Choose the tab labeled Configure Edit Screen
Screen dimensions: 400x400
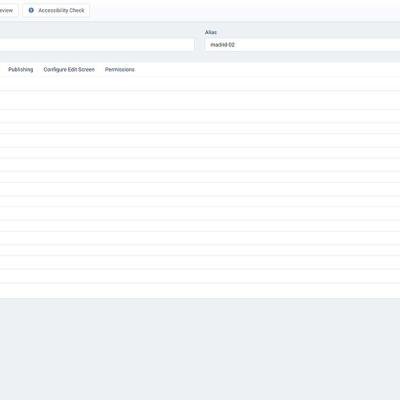pos(69,69)
